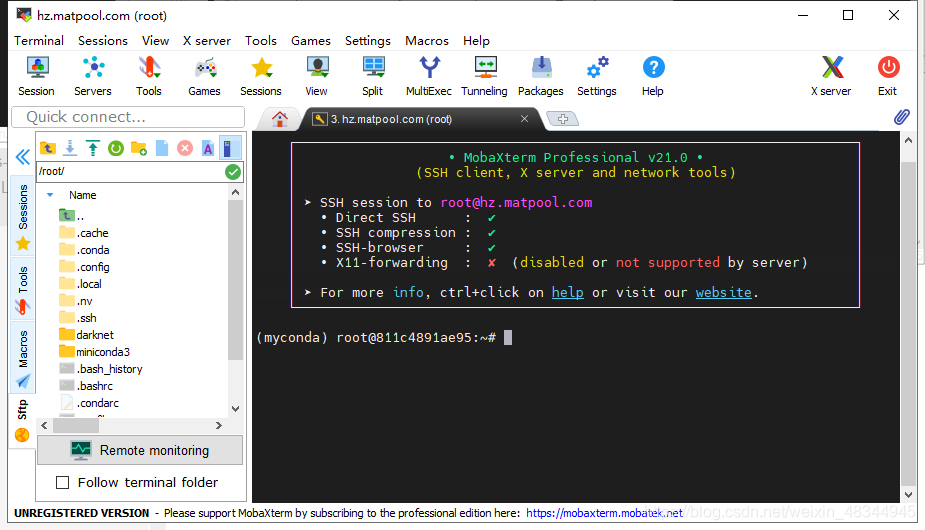Select the darknet folder
Viewport: 925px width, 530px height.
(x=86, y=335)
